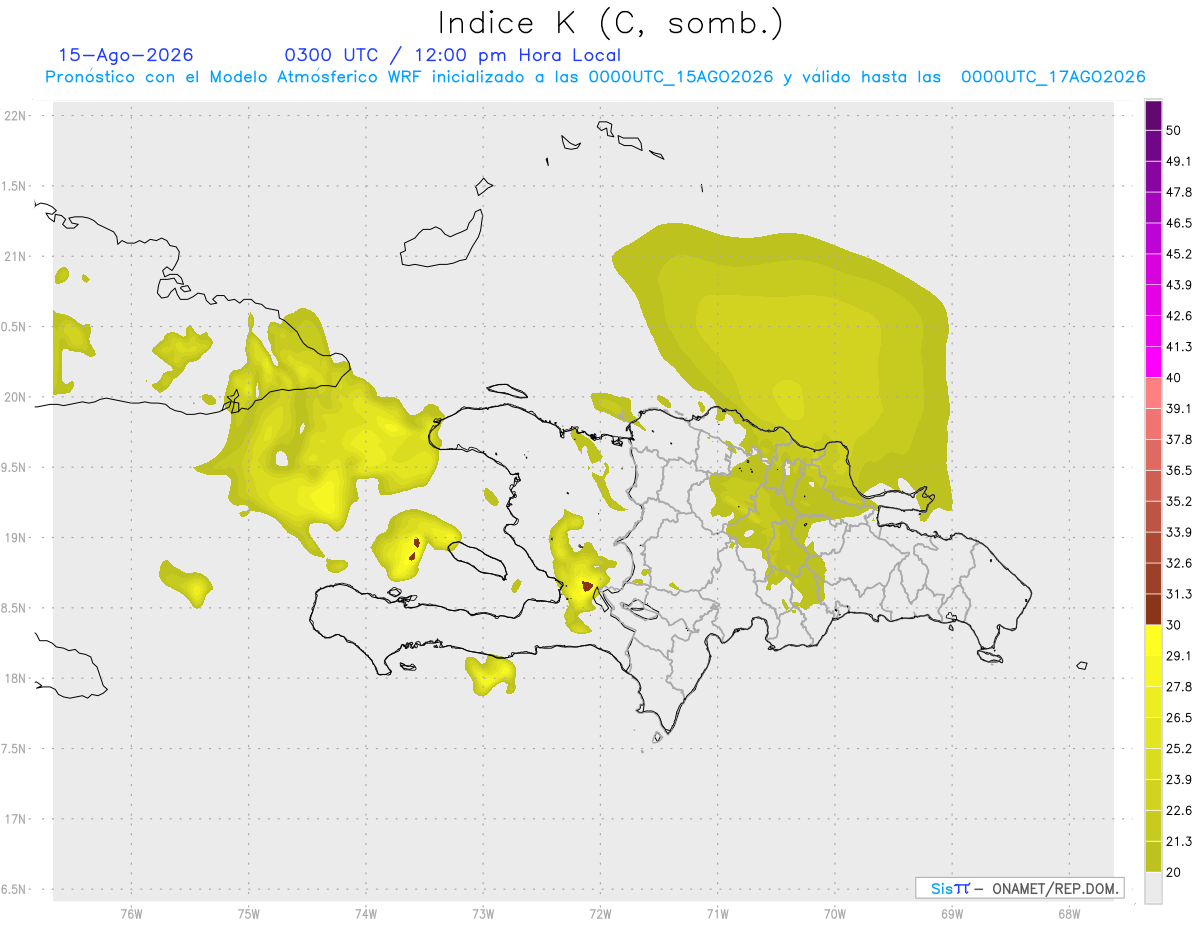Image resolution: width=1200 pixels, height=927 pixels.
Task: Pick the dark purple swatch above the 50 label
Action: [1154, 115]
